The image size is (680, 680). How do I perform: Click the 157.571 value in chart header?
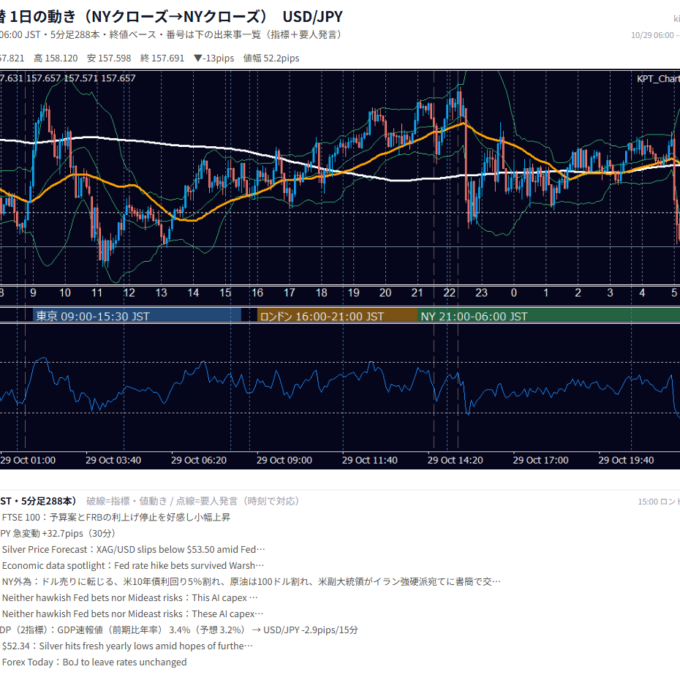(x=81, y=78)
